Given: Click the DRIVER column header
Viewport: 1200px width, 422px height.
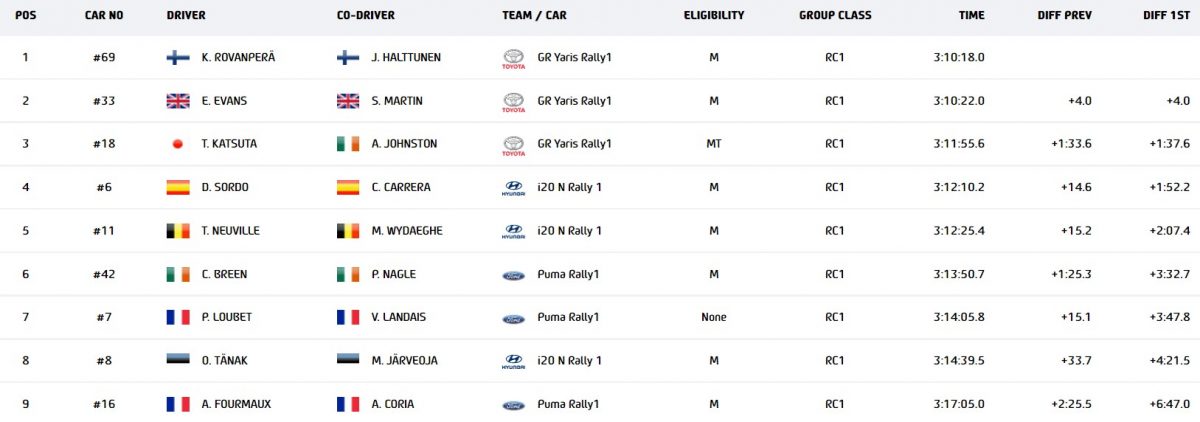Looking at the screenshot, I should [x=186, y=15].
